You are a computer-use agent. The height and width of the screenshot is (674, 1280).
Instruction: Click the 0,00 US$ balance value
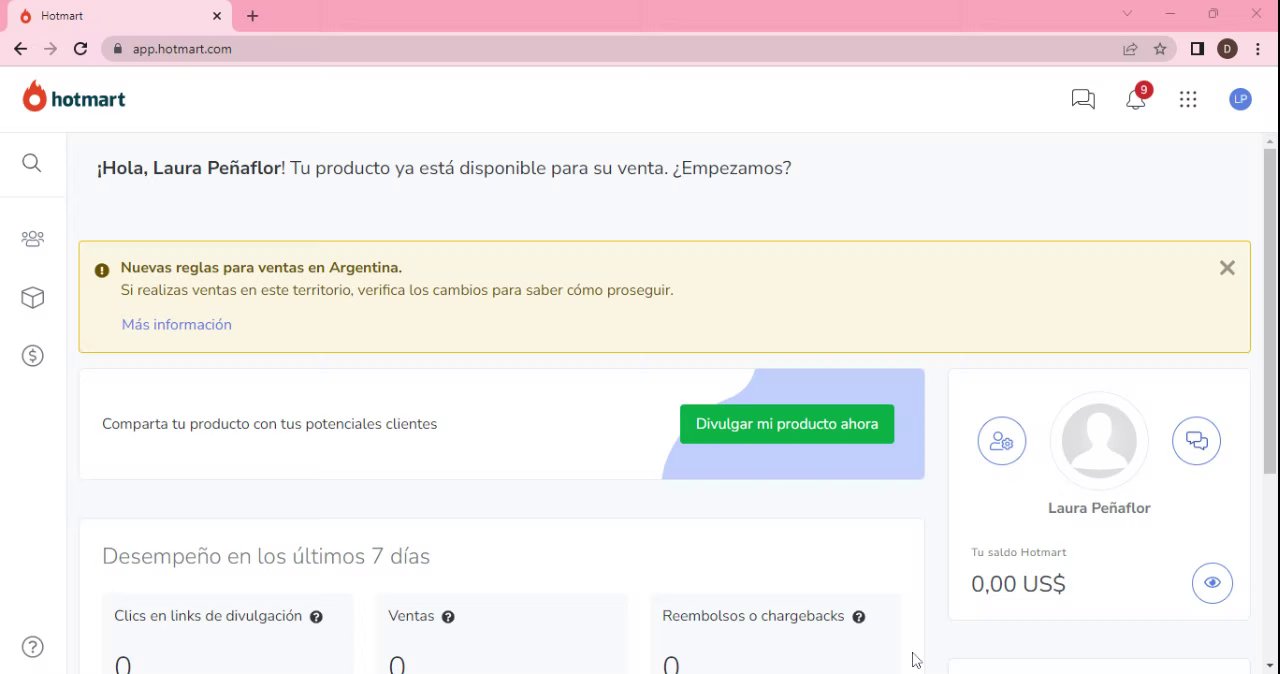coord(1018,584)
